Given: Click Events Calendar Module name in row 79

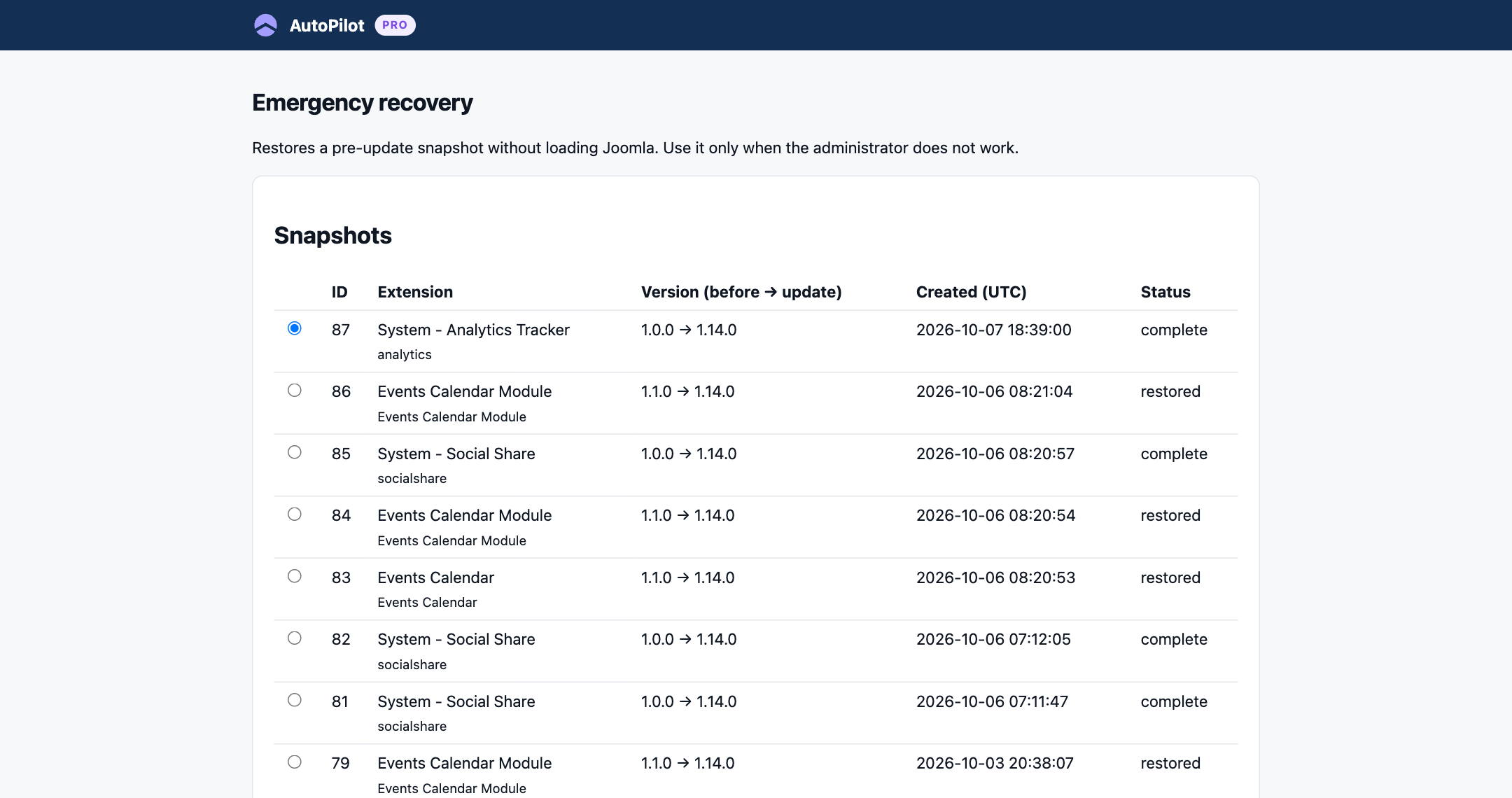Looking at the screenshot, I should coord(465,763).
